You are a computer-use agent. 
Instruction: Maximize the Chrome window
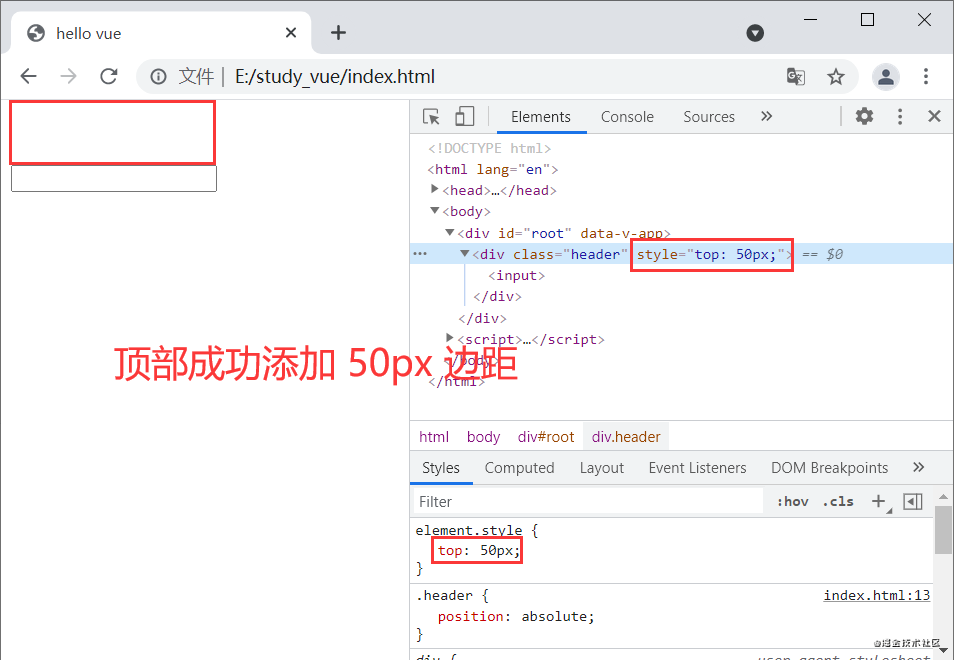[868, 19]
